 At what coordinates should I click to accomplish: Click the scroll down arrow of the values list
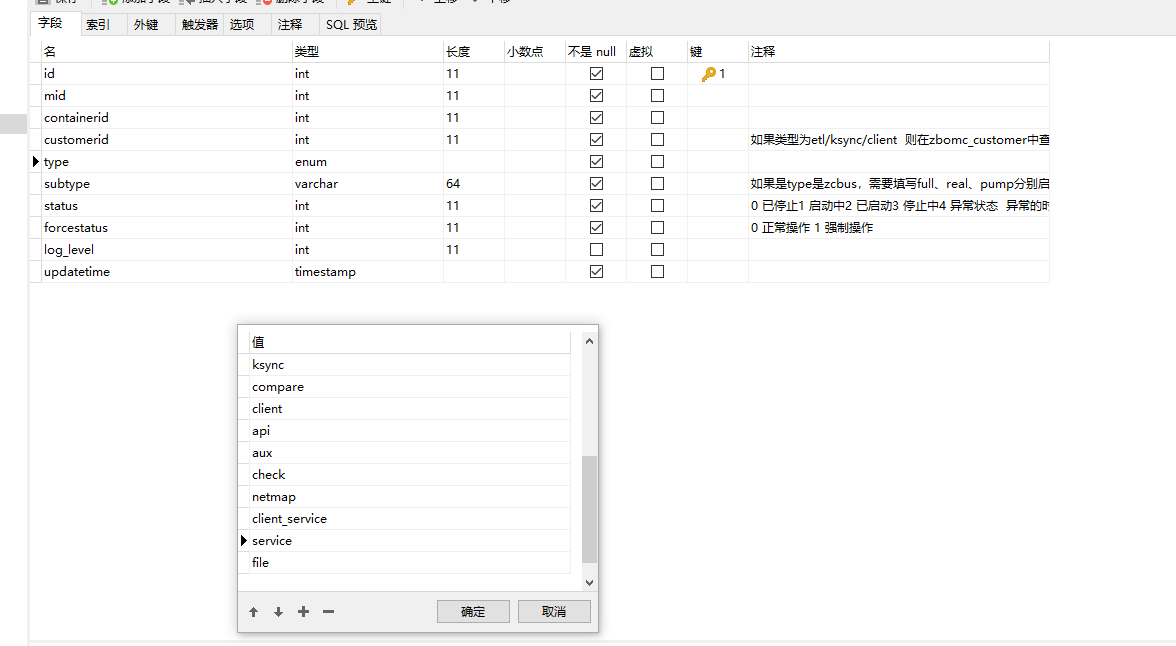click(589, 582)
